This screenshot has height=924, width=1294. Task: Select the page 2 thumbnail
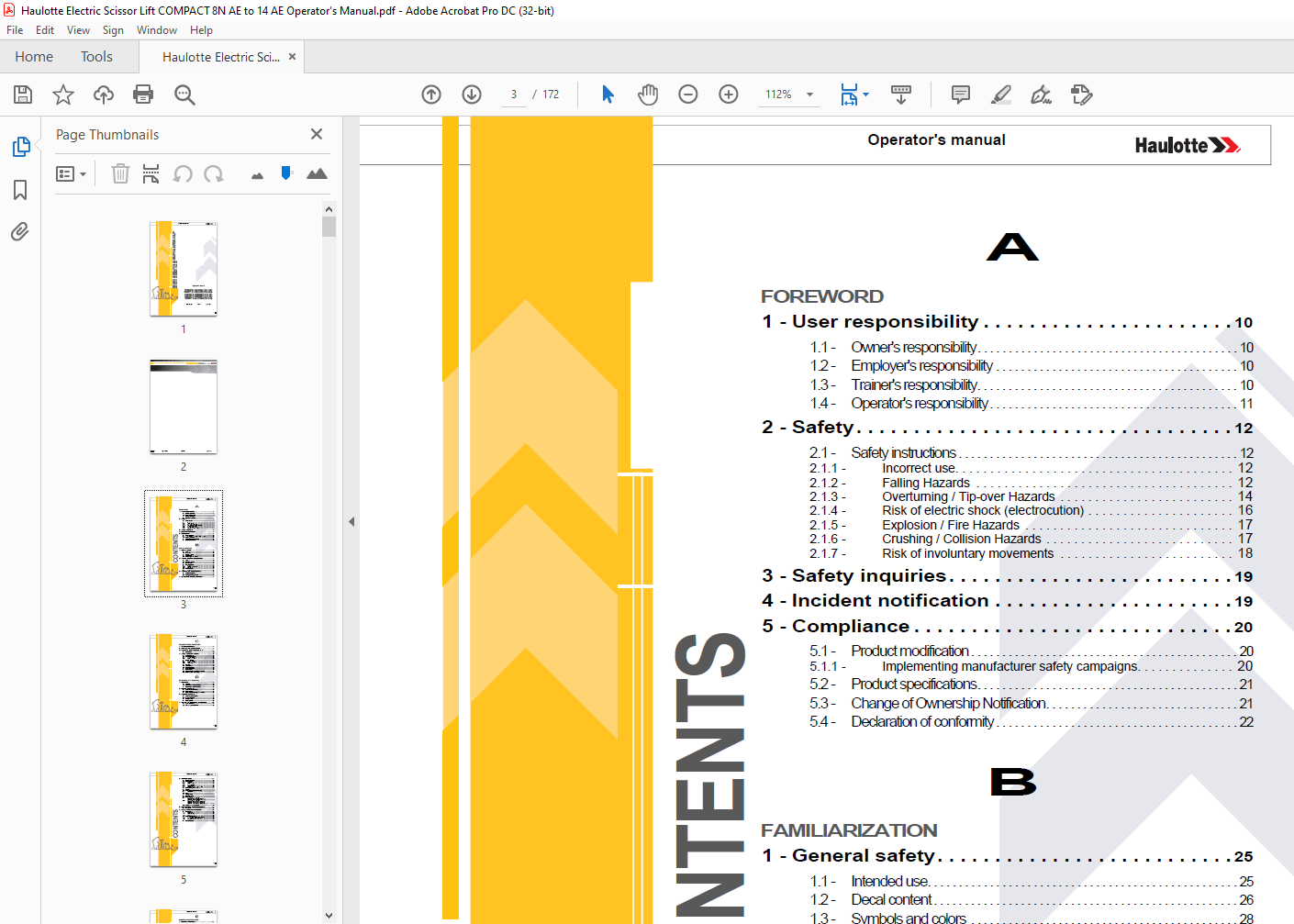click(184, 406)
